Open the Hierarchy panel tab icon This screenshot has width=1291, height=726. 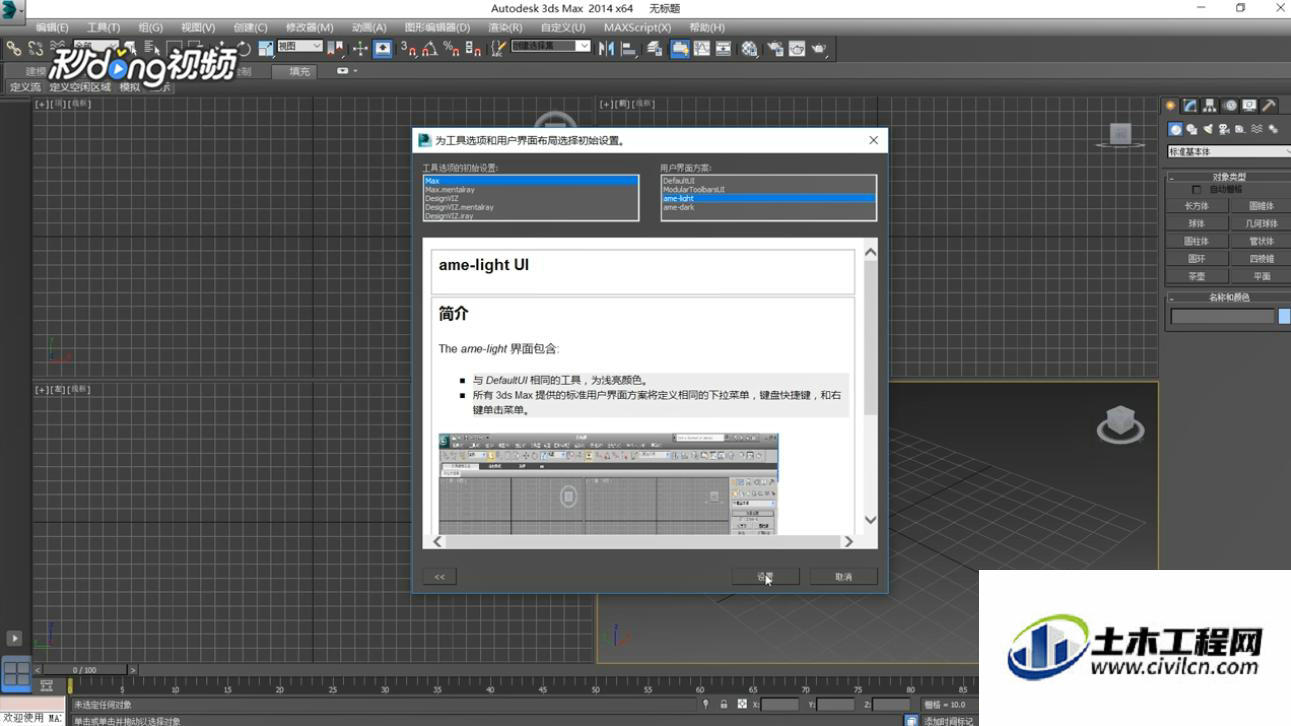coord(1210,105)
